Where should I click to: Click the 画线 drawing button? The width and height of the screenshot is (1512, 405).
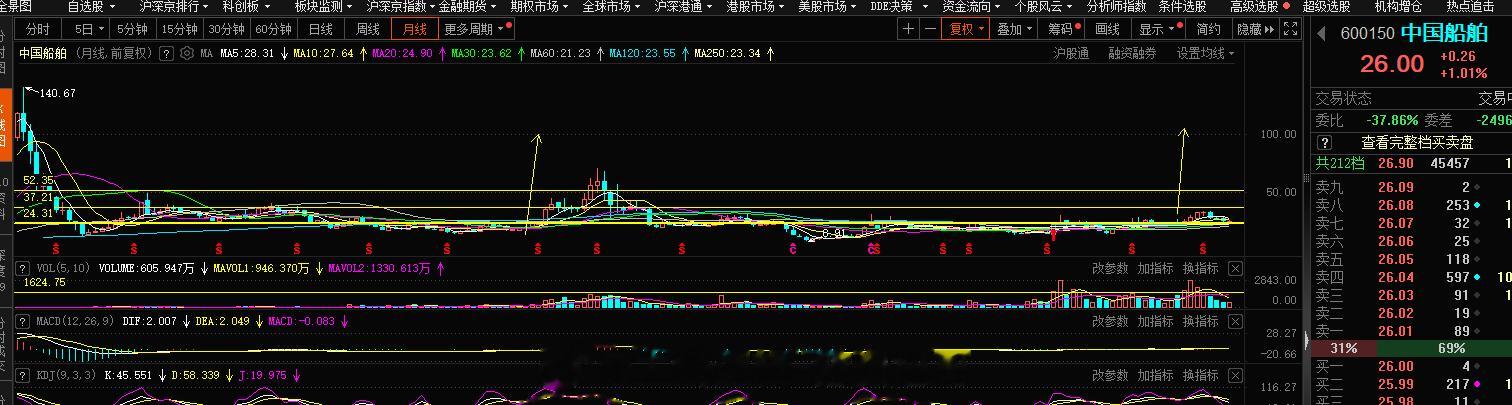1107,29
